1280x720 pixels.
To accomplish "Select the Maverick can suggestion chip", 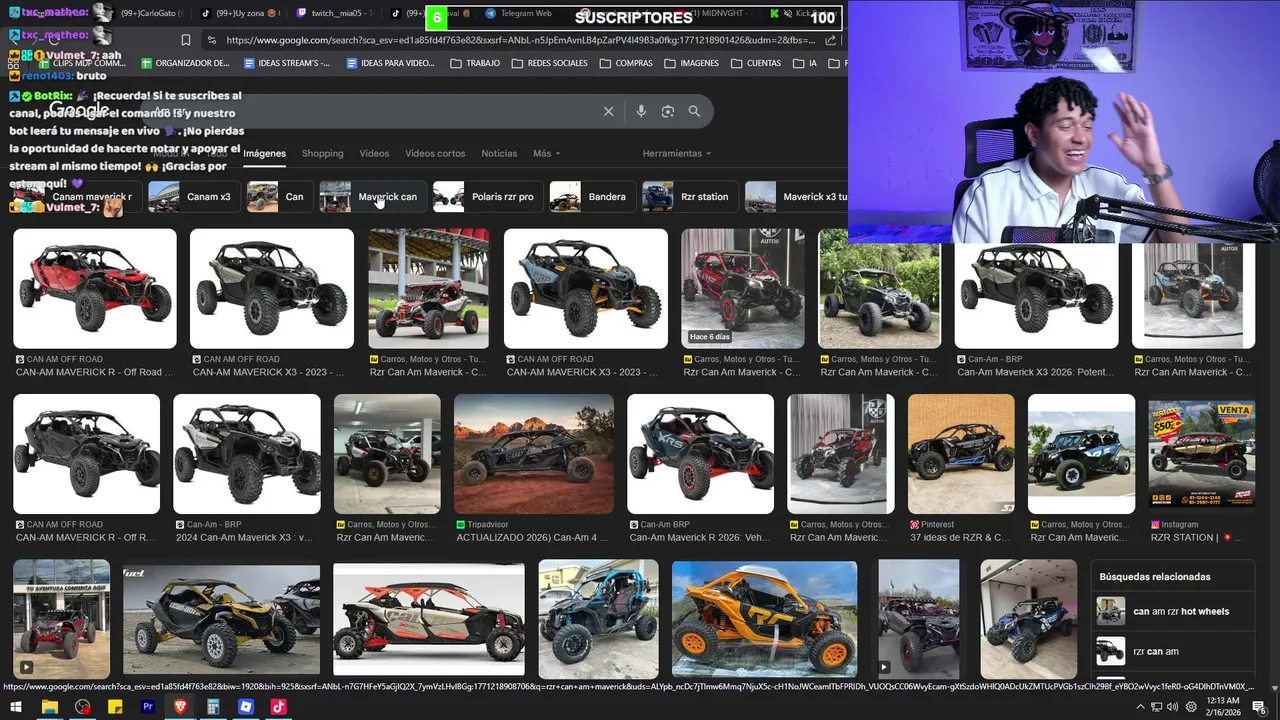I will pos(371,197).
